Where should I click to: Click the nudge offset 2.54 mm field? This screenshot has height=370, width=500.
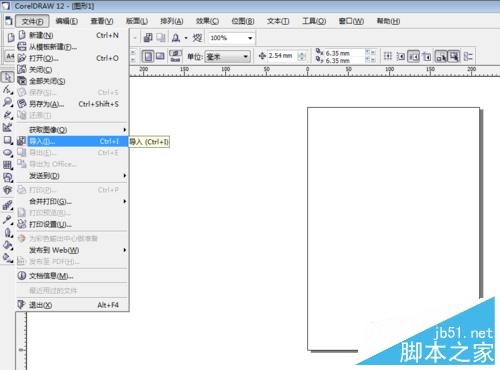click(x=282, y=56)
